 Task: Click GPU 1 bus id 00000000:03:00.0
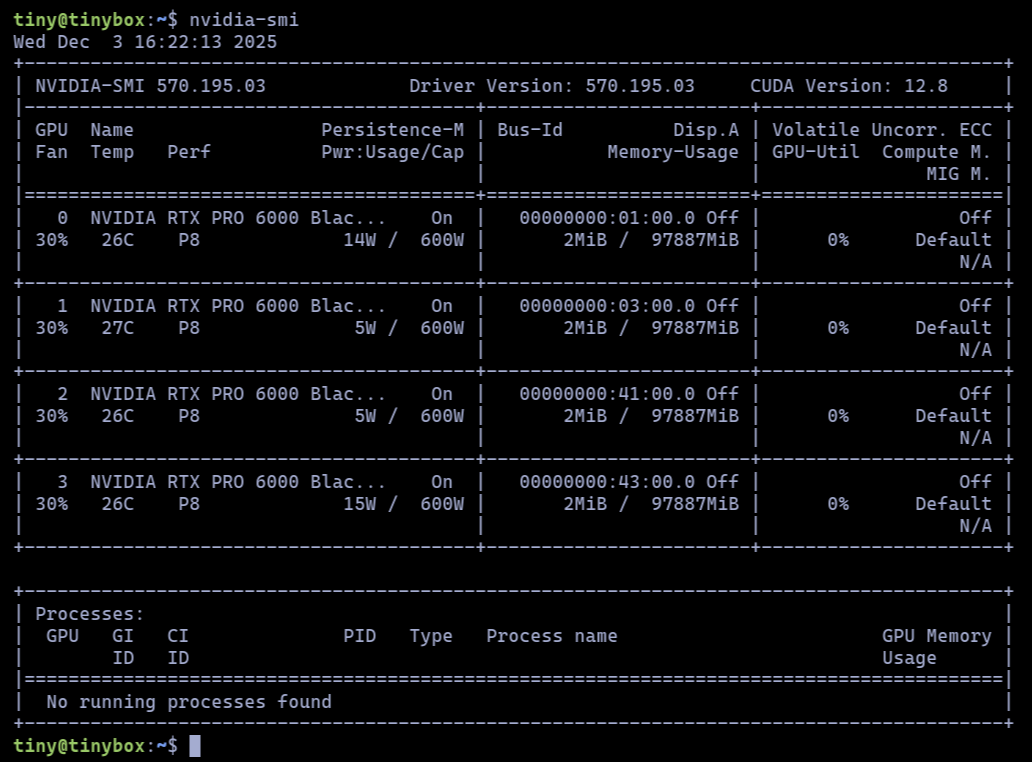coord(607,306)
